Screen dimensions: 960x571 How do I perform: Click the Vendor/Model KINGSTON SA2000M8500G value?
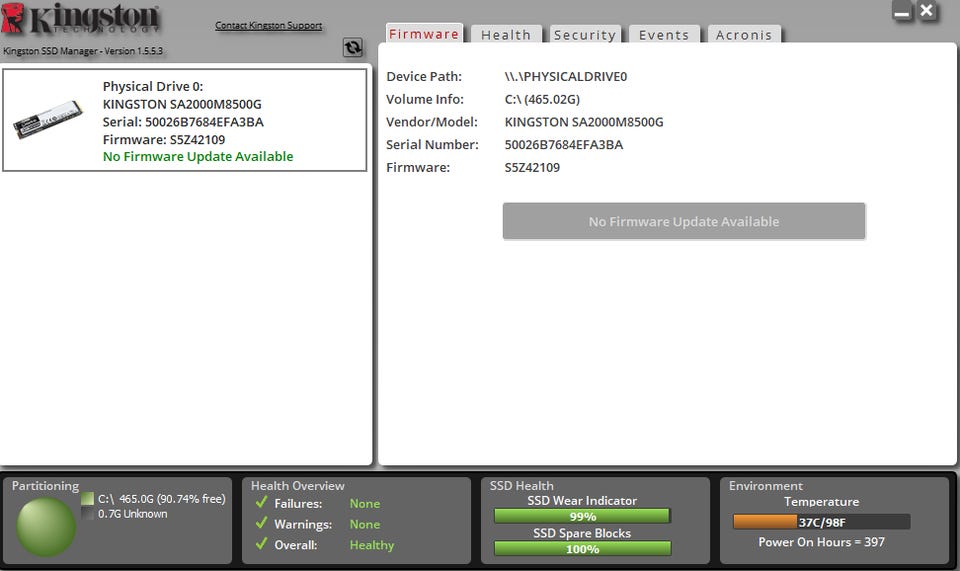click(584, 122)
